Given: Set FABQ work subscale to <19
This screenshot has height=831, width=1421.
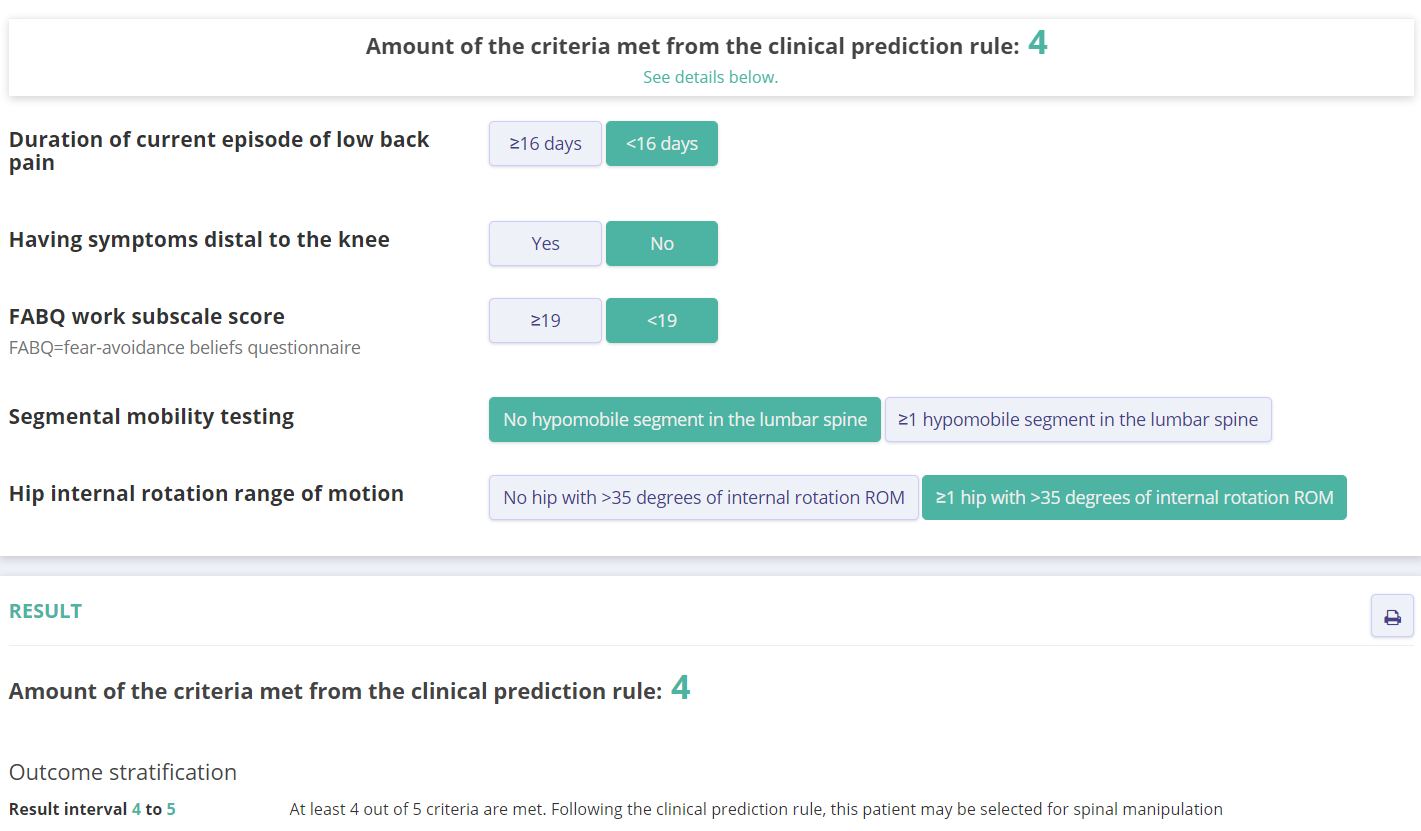Looking at the screenshot, I should pyautogui.click(x=662, y=320).
